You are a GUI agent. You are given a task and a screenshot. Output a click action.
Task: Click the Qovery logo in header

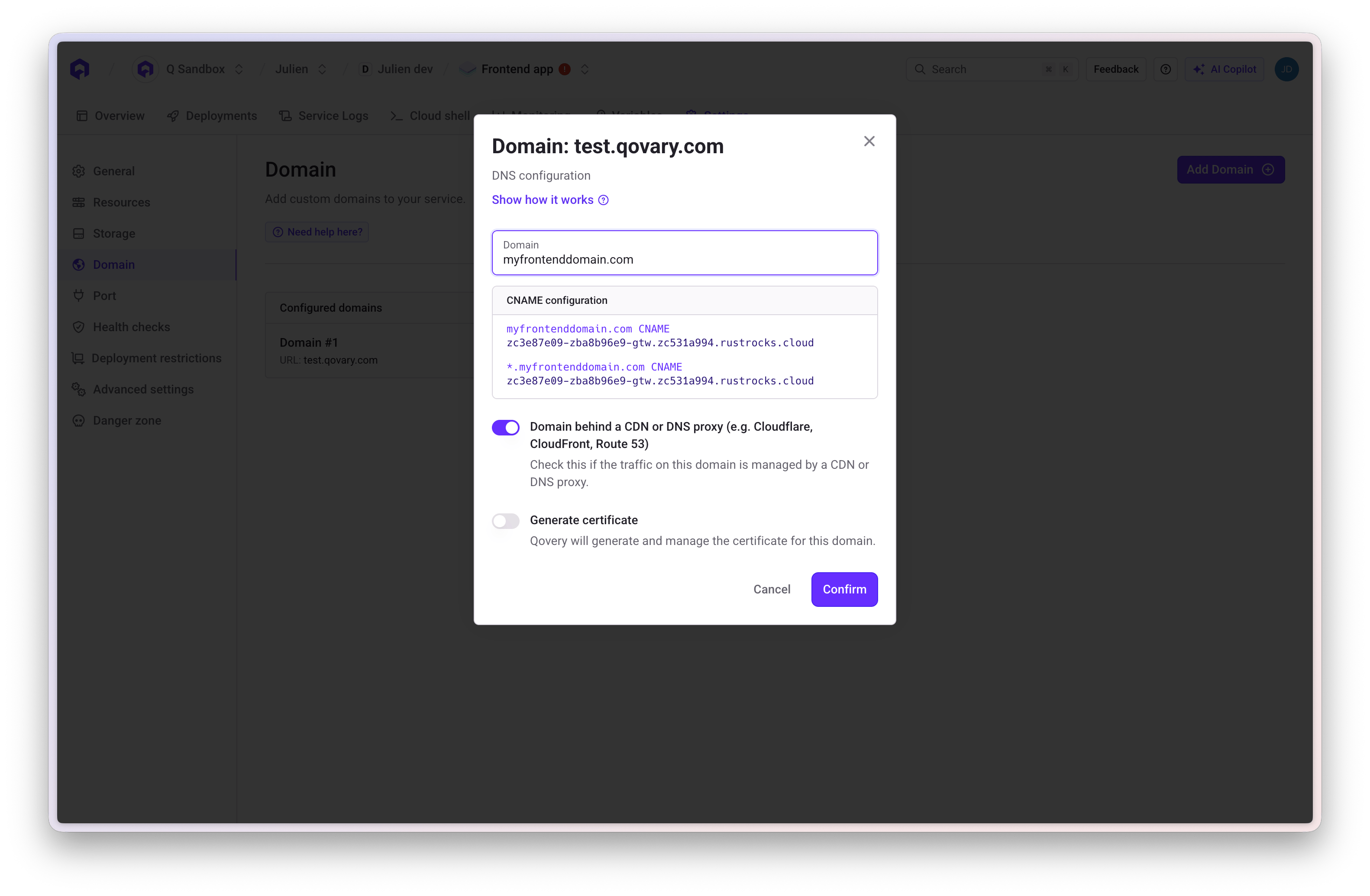coord(80,69)
